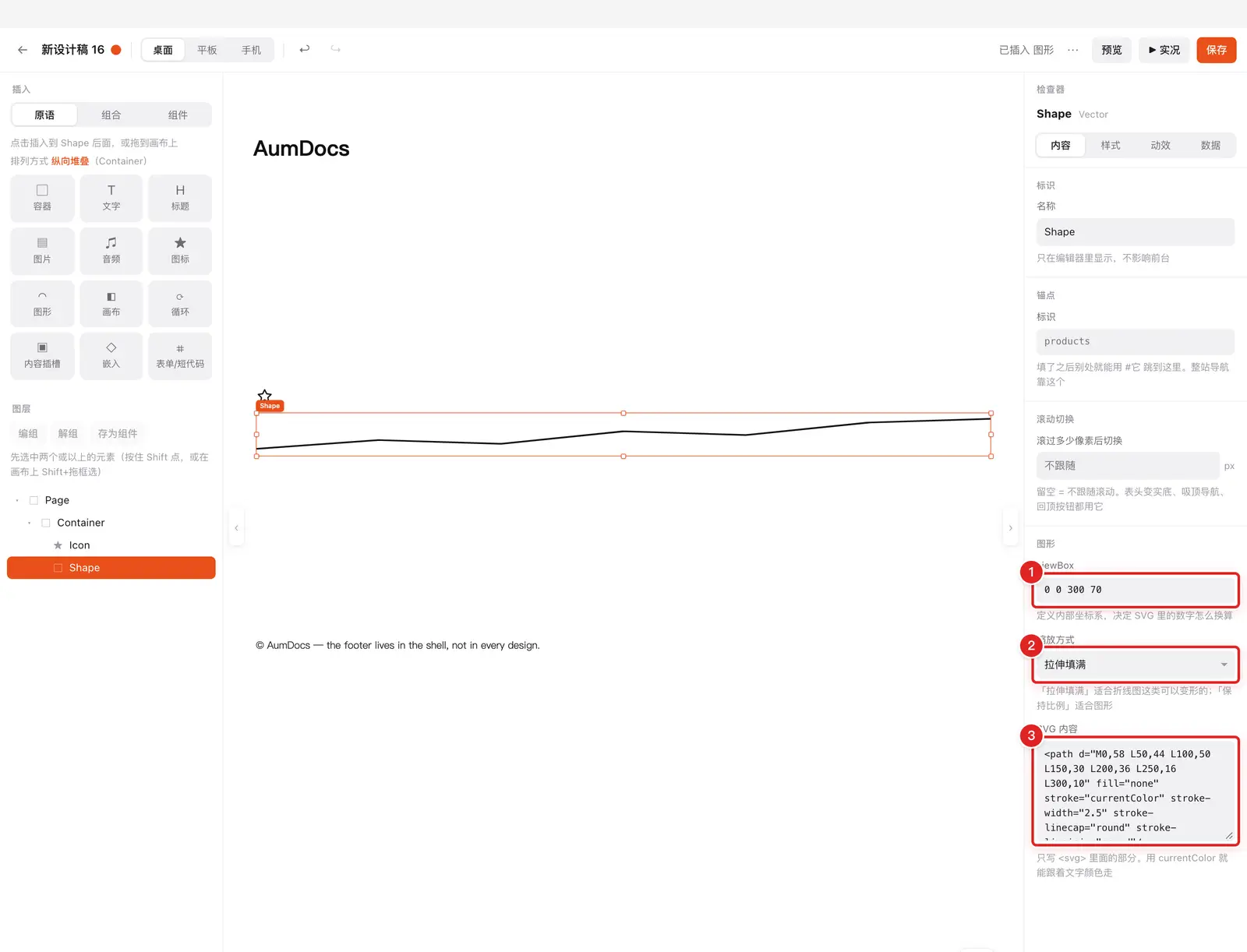Select the star icon on the canvas
1247x952 pixels.
[x=265, y=396]
